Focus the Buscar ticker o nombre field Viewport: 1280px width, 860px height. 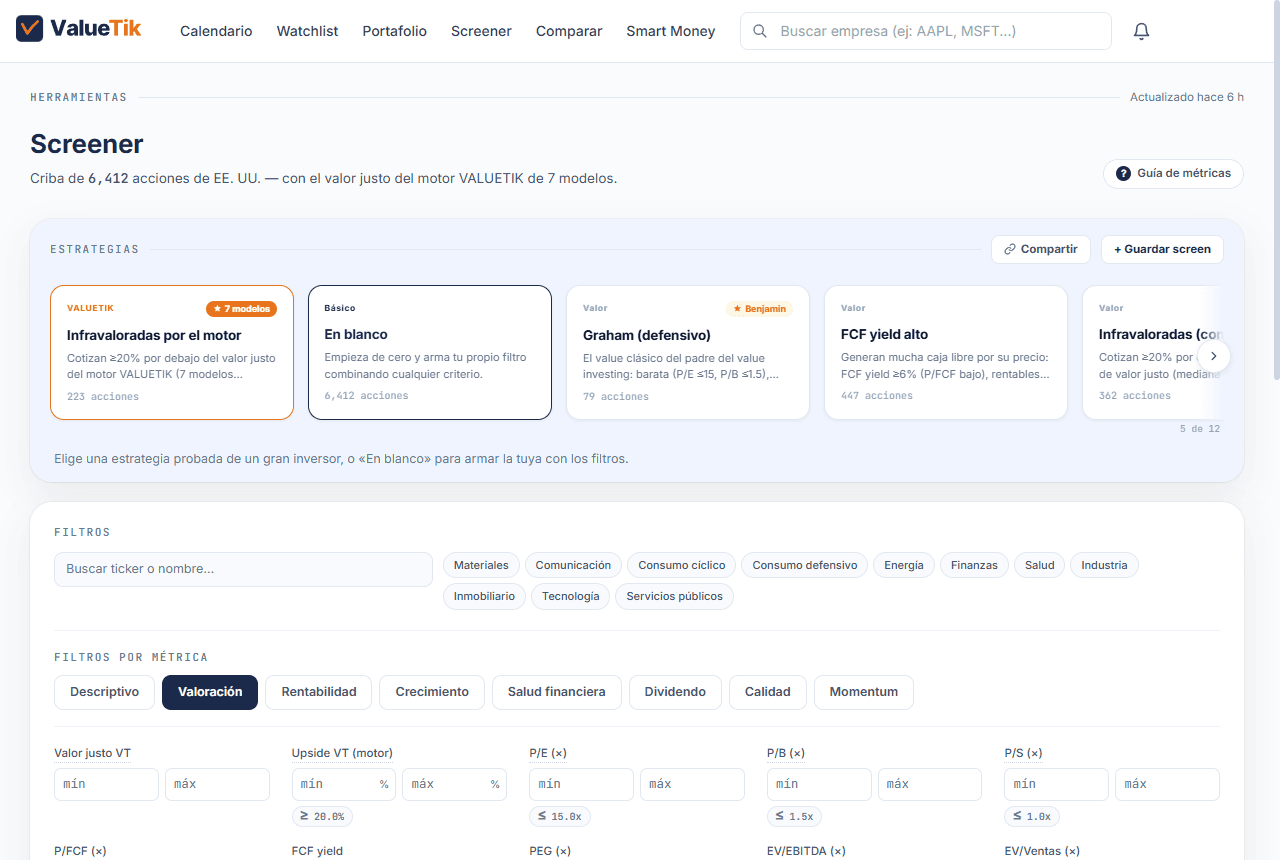243,569
